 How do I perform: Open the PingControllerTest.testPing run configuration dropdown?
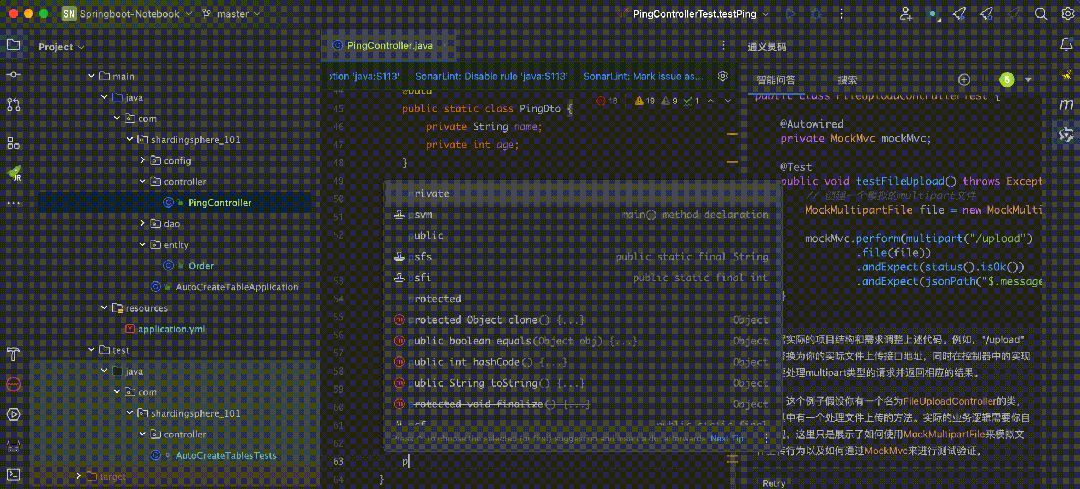[x=693, y=14]
